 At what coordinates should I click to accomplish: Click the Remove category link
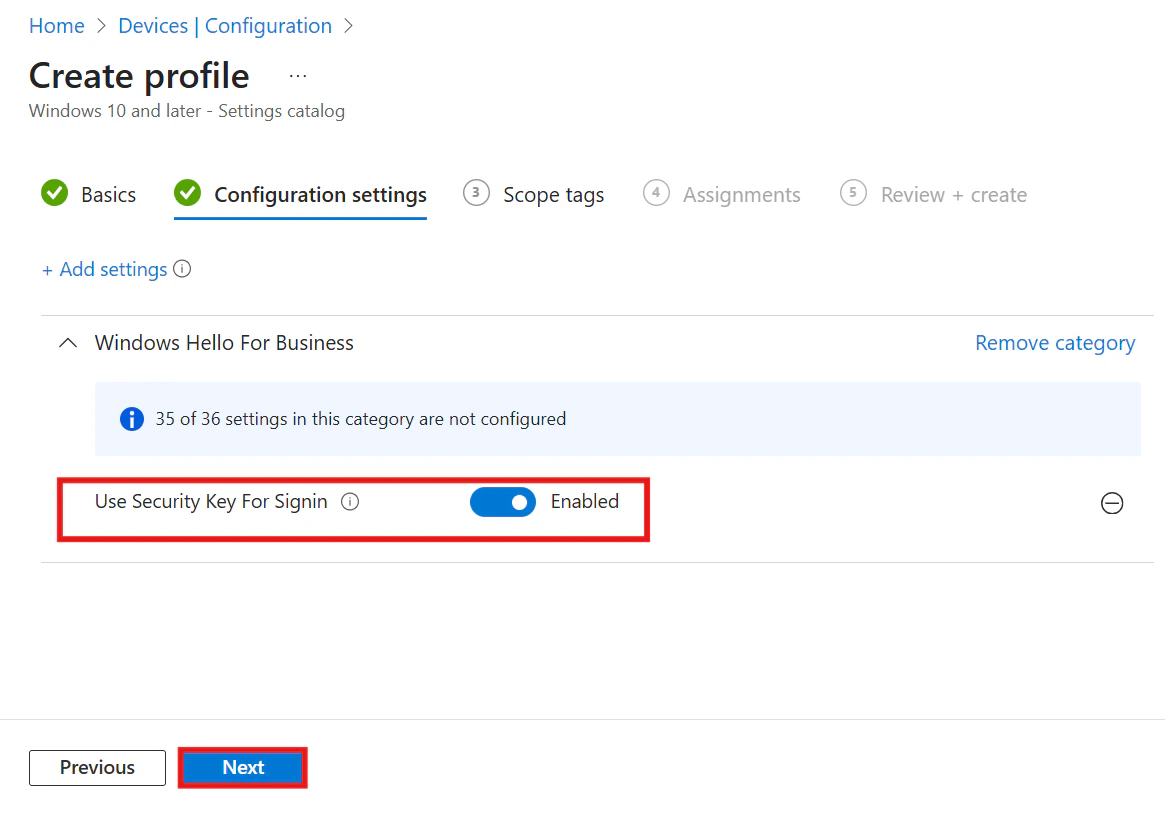(1055, 343)
